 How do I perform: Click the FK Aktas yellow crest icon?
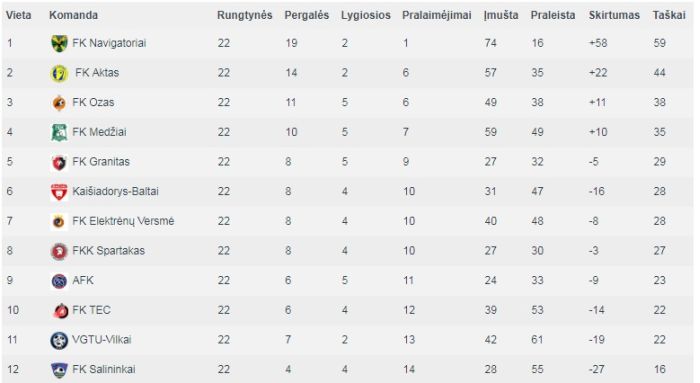point(59,73)
